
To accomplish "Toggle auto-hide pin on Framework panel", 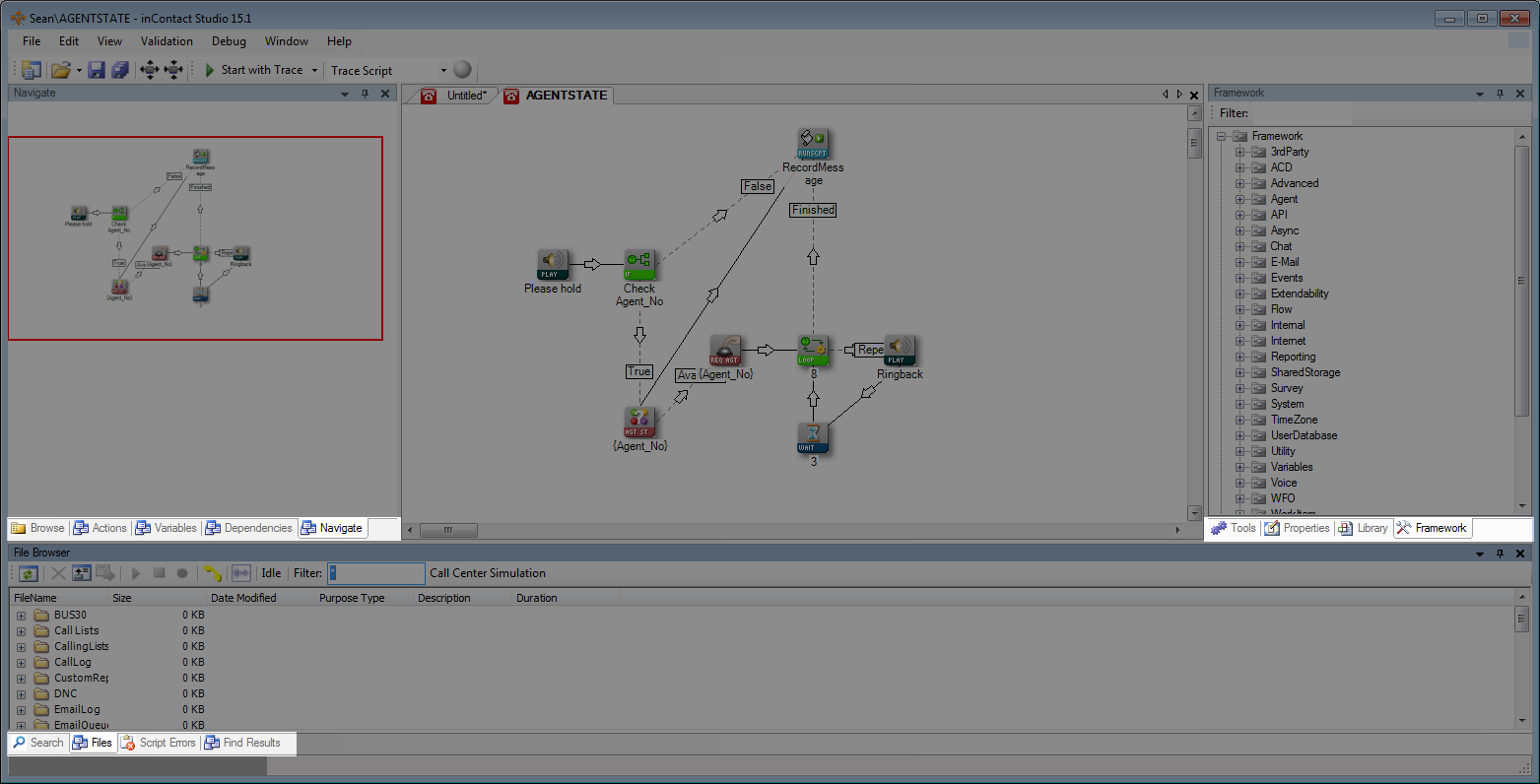I will click(1500, 94).
